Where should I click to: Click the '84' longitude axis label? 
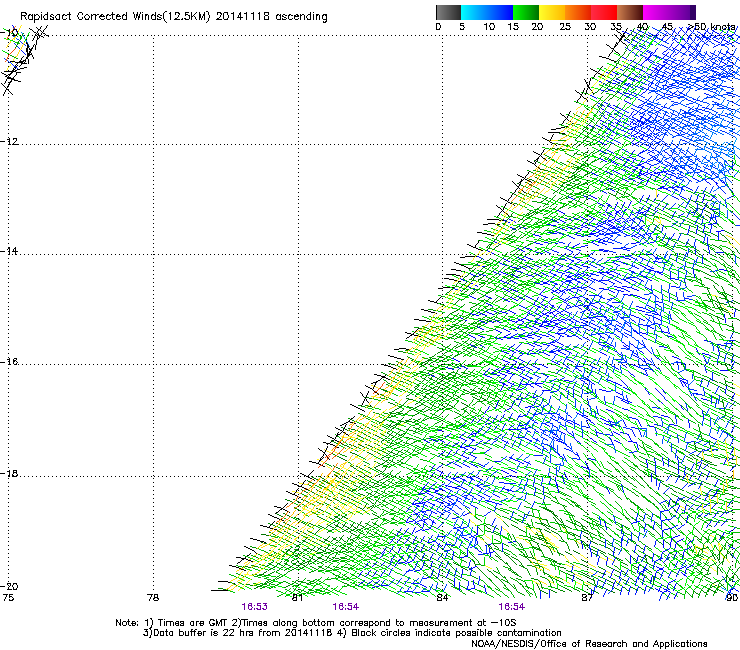442,598
